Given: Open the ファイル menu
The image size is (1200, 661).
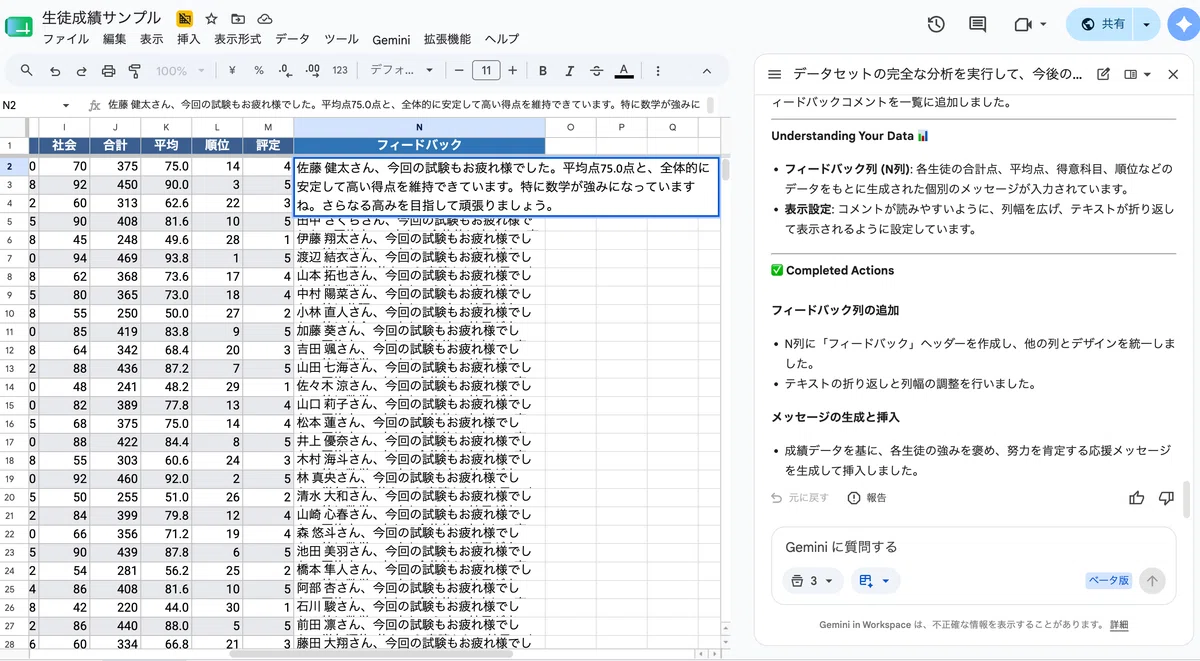Looking at the screenshot, I should (x=66, y=39).
